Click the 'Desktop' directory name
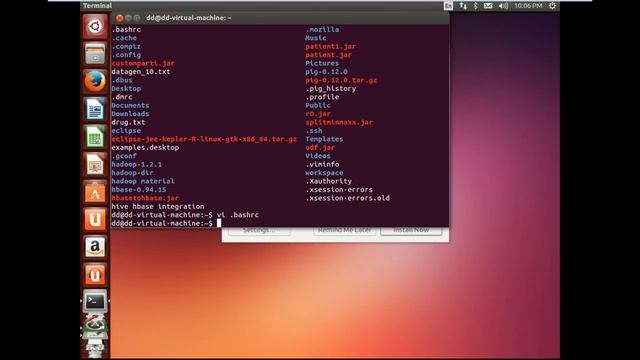This screenshot has height=360, width=640. (x=126, y=89)
